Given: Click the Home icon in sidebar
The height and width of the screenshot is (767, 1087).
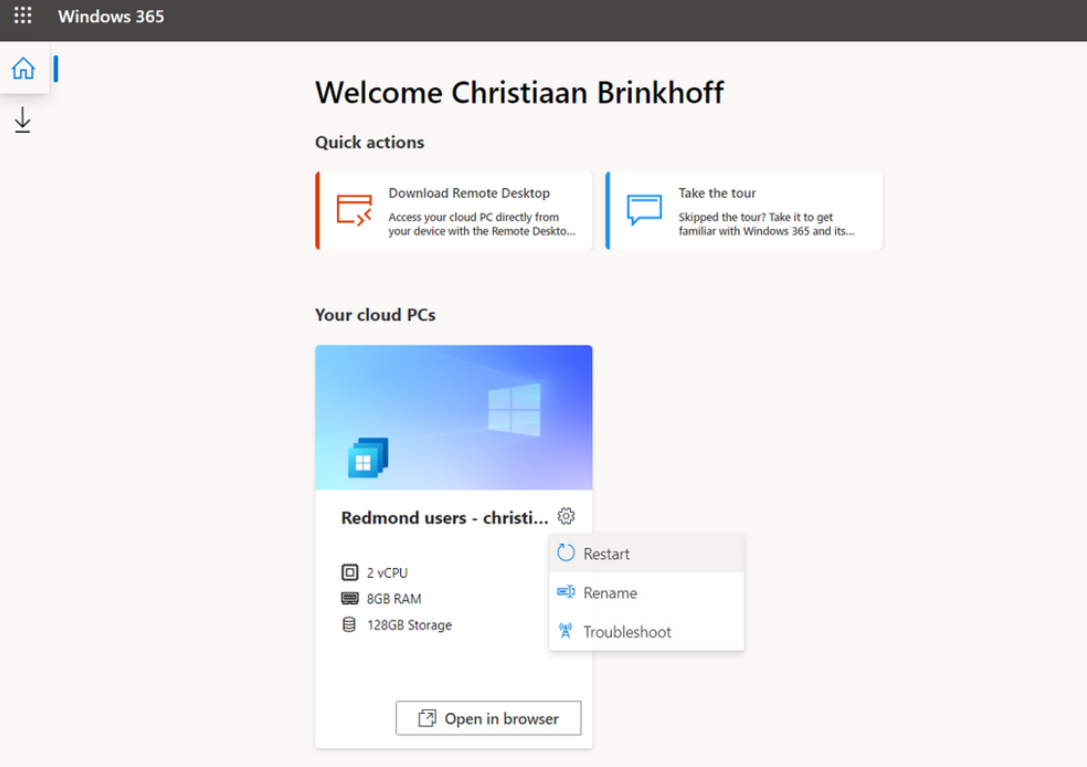Looking at the screenshot, I should pyautogui.click(x=23, y=69).
